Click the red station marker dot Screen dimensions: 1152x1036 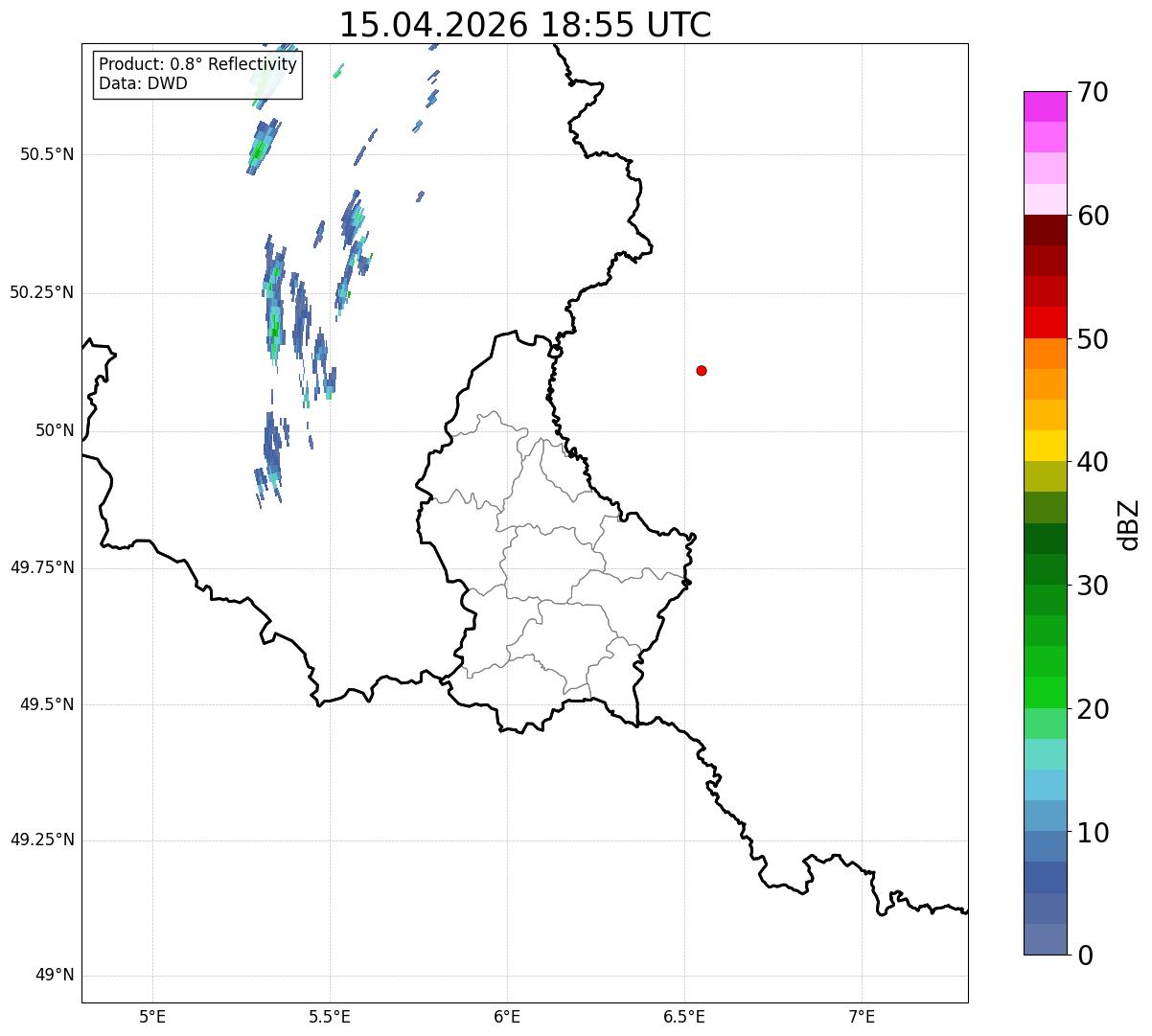[x=702, y=370]
